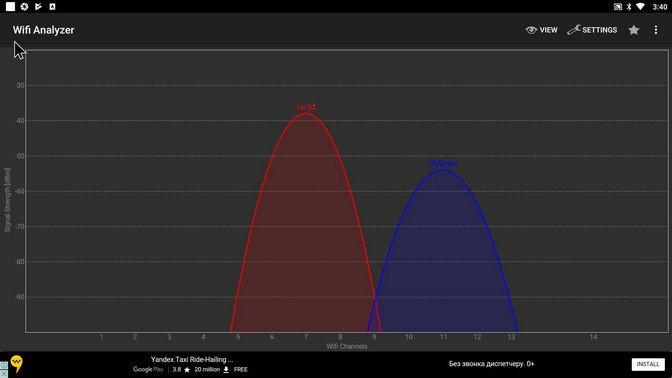Select the Wifishka network label
The height and width of the screenshot is (378, 672).
tap(443, 163)
